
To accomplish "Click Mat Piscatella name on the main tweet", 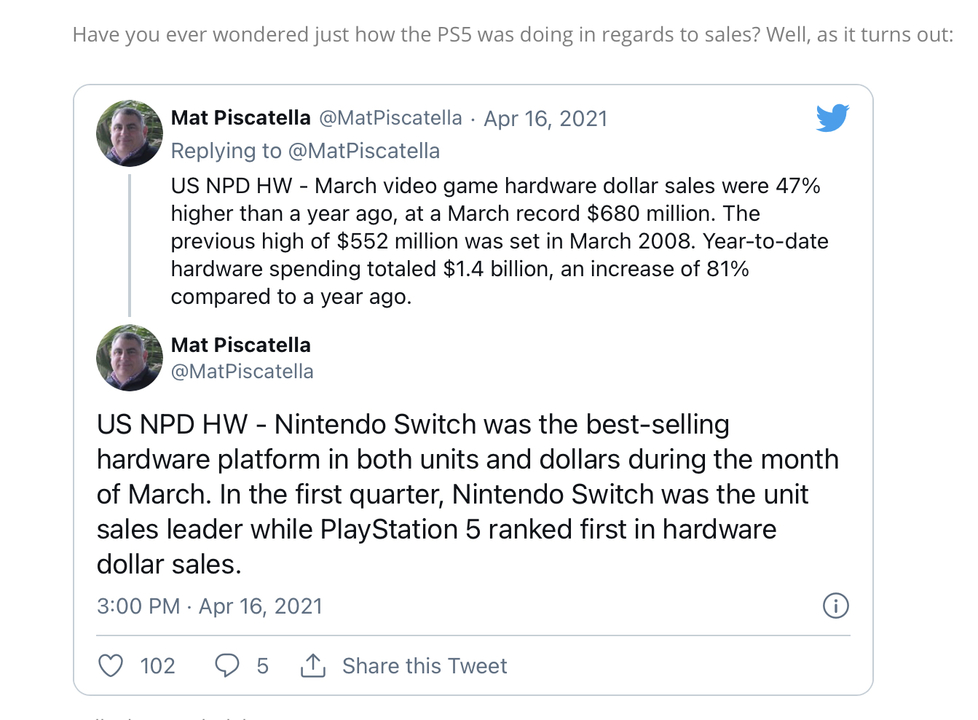I will 240,345.
